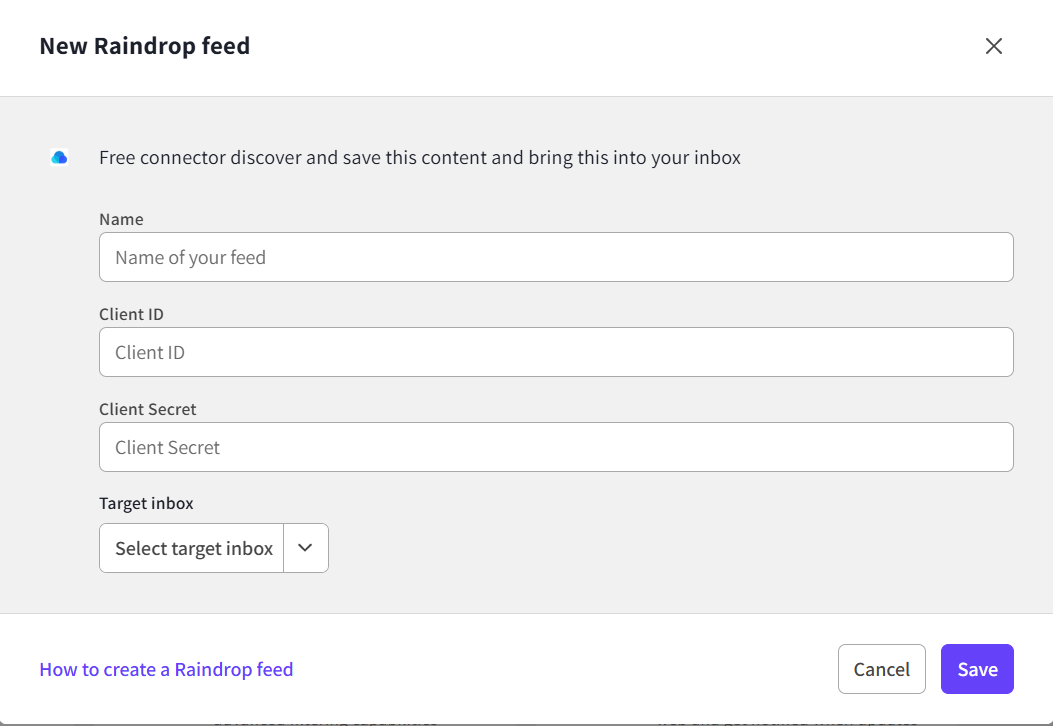Click the 'New Raindrop feed' dialog title
Screen dimensions: 1053x726
[x=144, y=46]
